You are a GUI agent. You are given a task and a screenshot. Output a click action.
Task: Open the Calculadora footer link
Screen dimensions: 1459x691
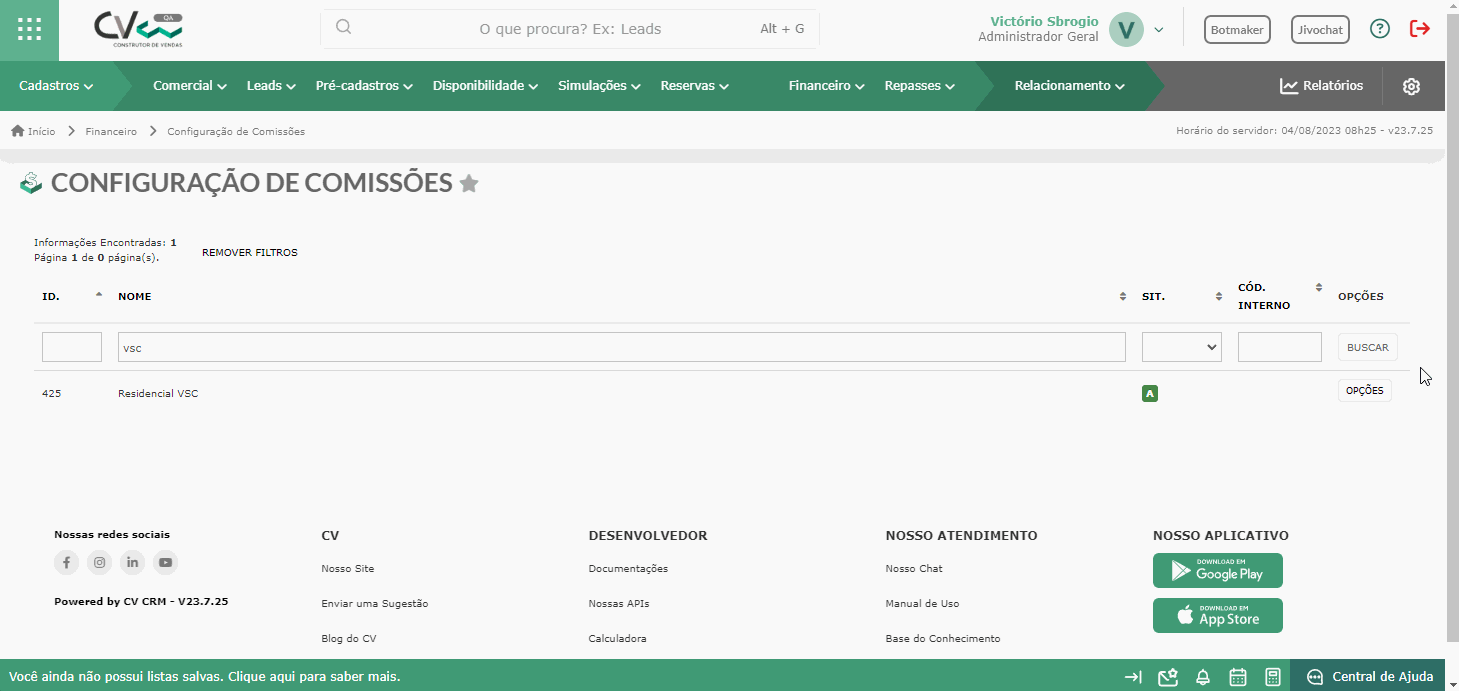617,639
